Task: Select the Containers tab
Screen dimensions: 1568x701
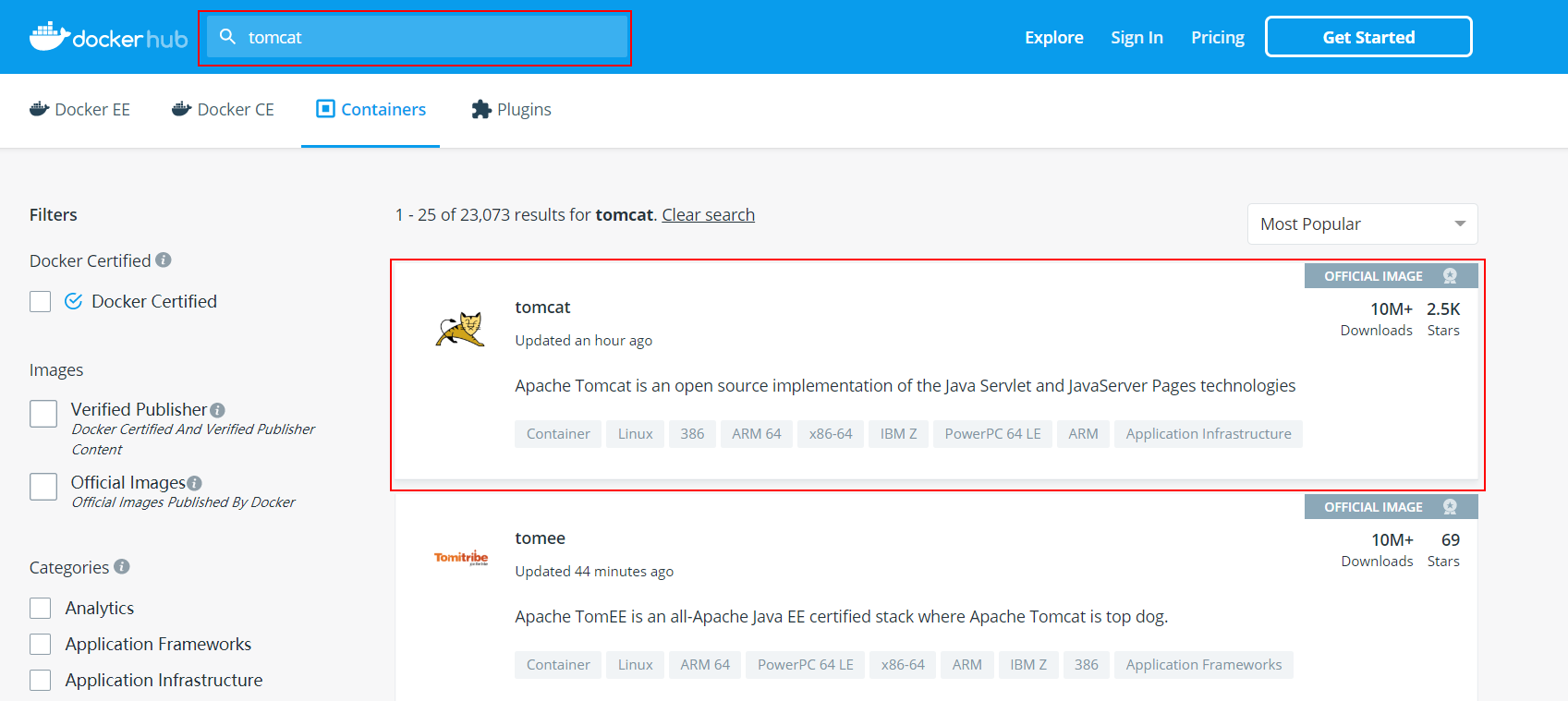Action: coord(371,109)
